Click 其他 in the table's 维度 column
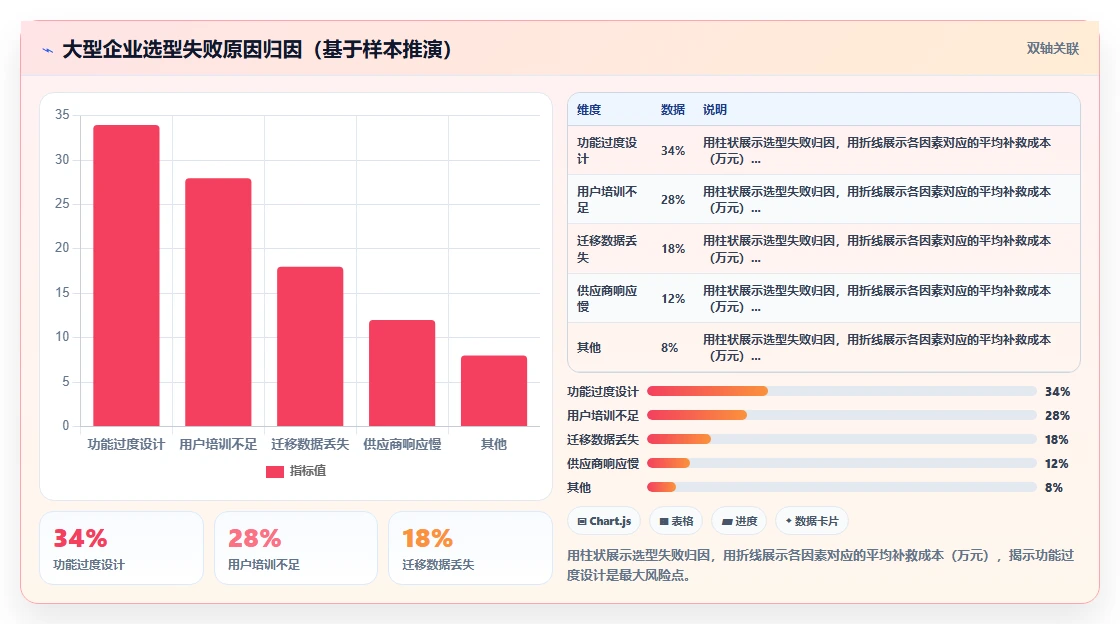This screenshot has width=1120, height=624. pos(589,348)
